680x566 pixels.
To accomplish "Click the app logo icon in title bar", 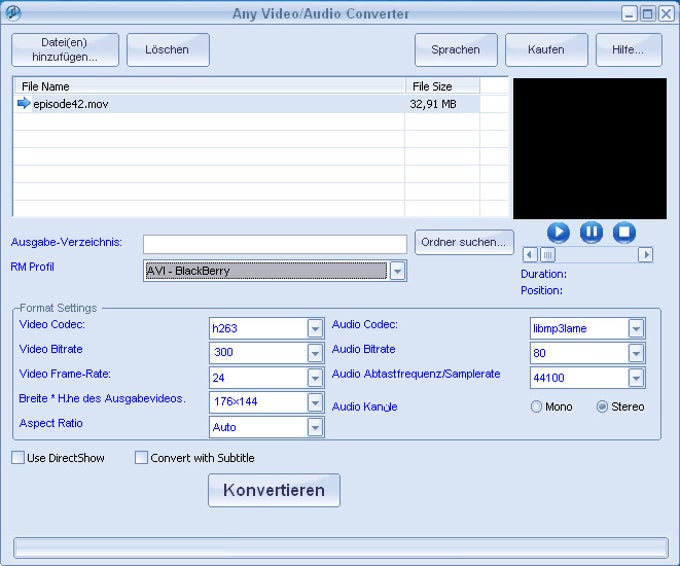I will click(13, 13).
